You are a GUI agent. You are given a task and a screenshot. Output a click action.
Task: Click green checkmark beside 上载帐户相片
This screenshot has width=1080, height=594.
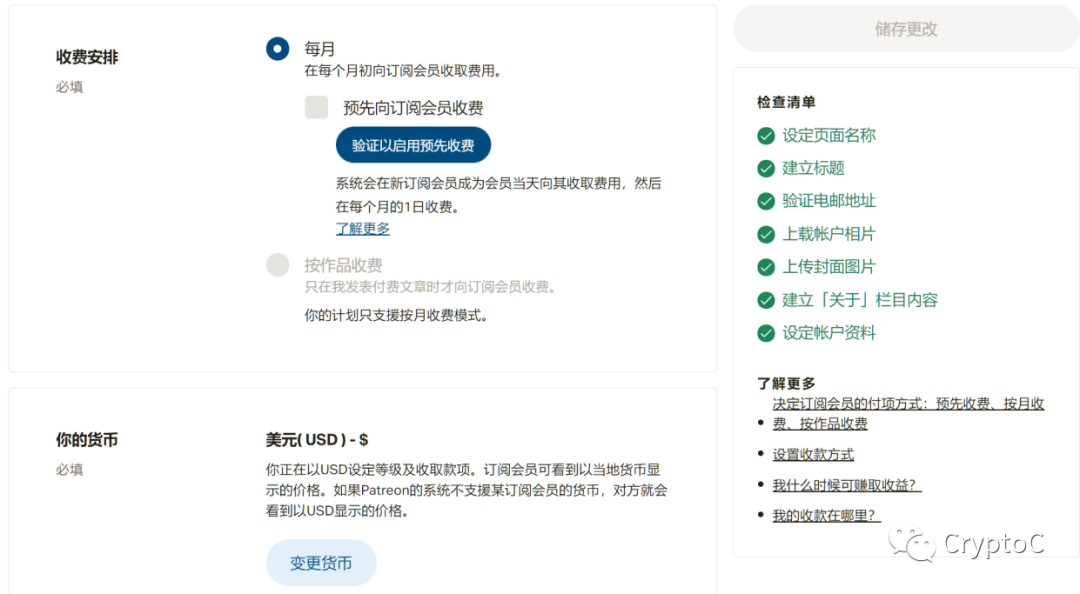click(x=766, y=234)
